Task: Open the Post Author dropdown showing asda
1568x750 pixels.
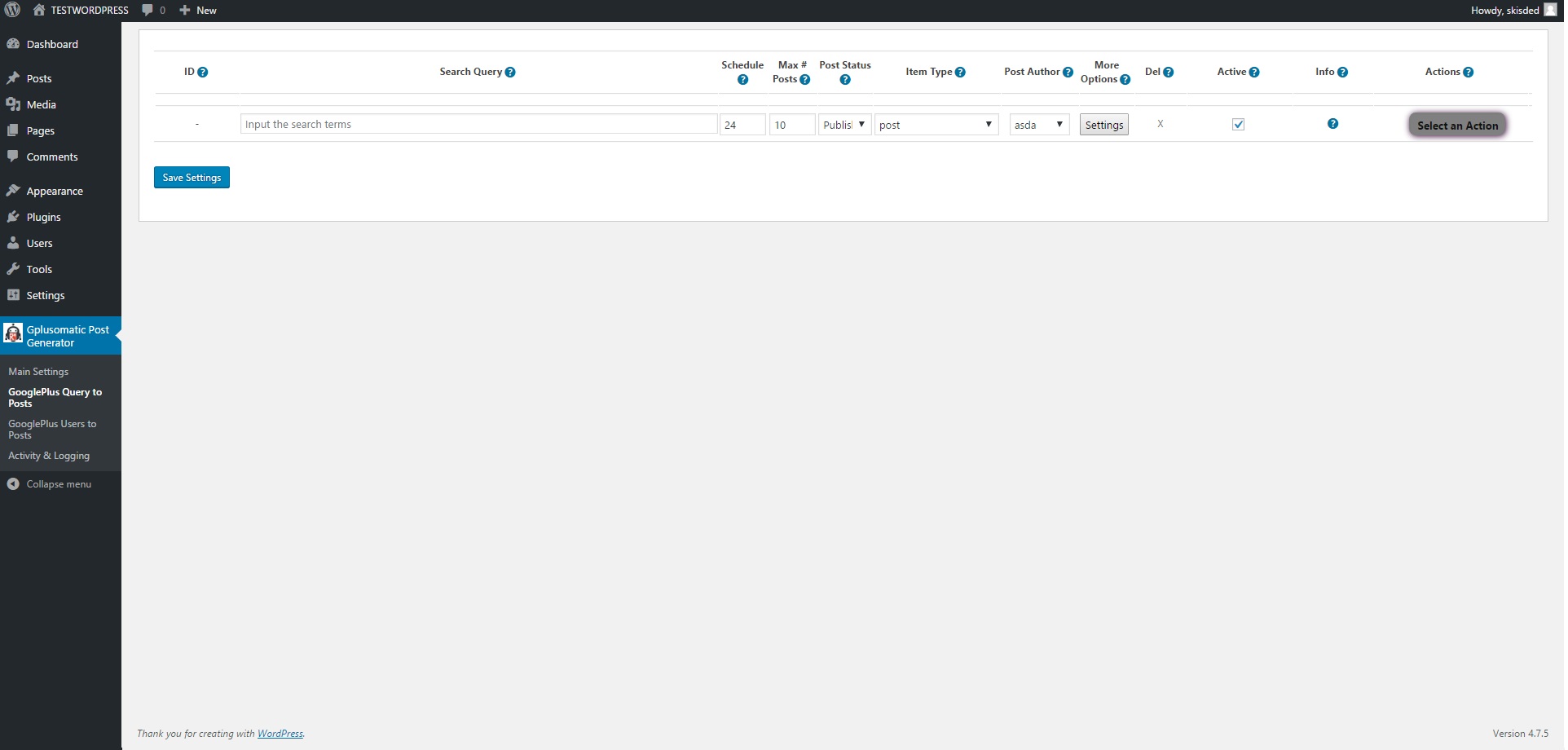Action: point(1038,124)
